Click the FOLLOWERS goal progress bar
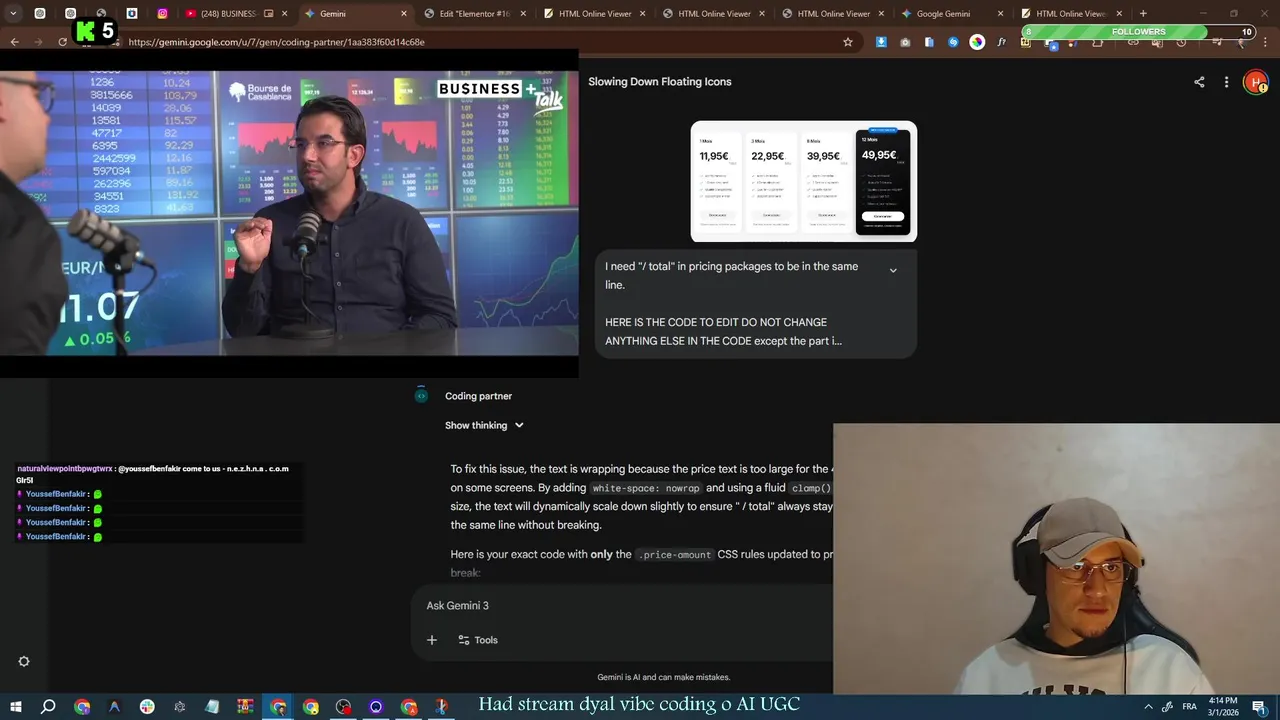The height and width of the screenshot is (720, 1280). point(1138,32)
